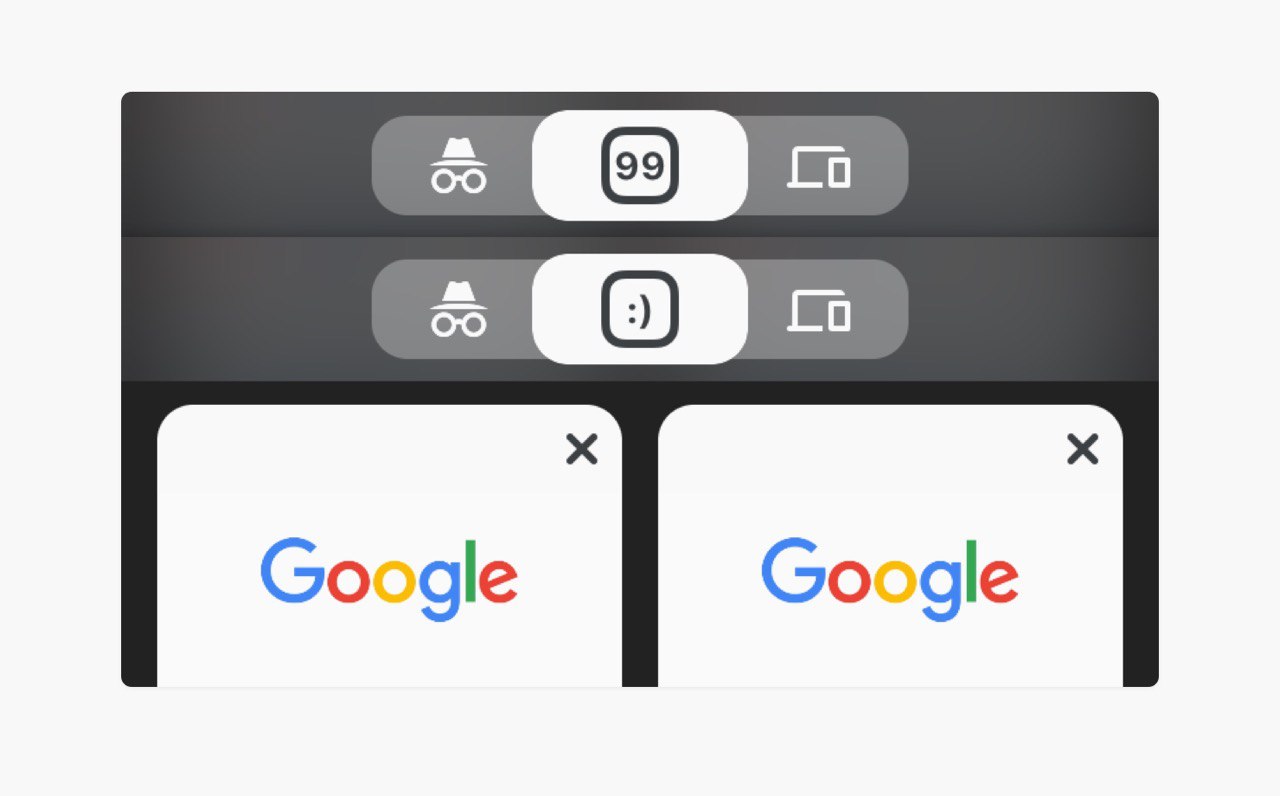Tap white selected pill around :) counter

pyautogui.click(x=640, y=309)
